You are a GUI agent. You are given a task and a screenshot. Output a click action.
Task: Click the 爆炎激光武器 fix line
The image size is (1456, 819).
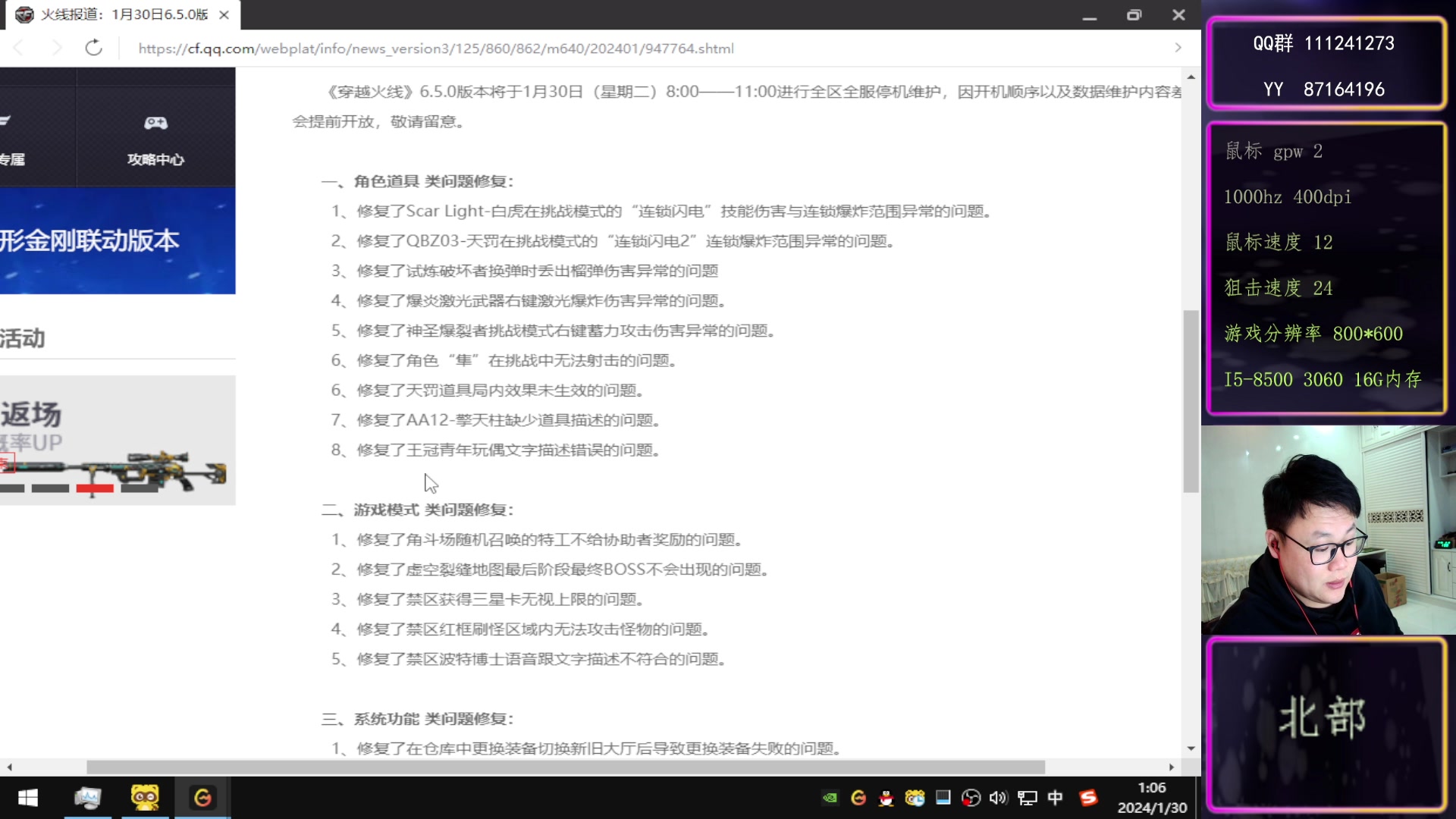point(529,301)
